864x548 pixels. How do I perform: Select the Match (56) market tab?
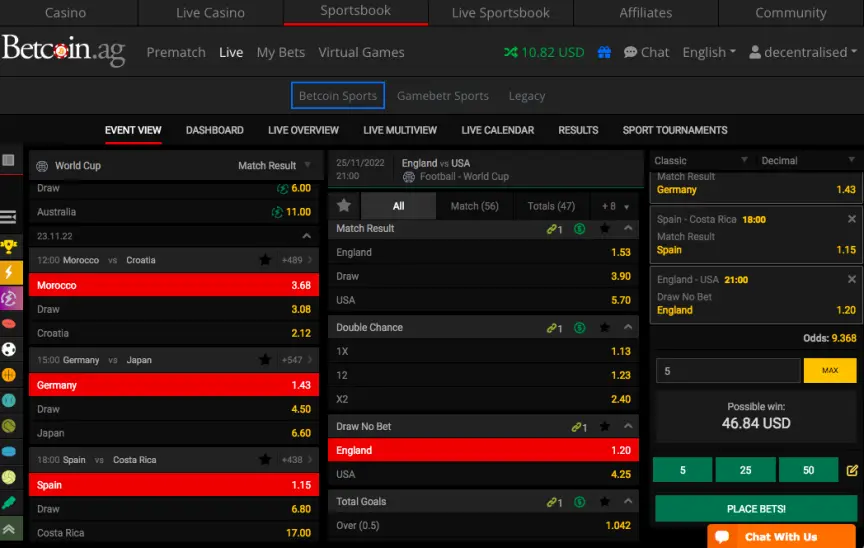(474, 206)
